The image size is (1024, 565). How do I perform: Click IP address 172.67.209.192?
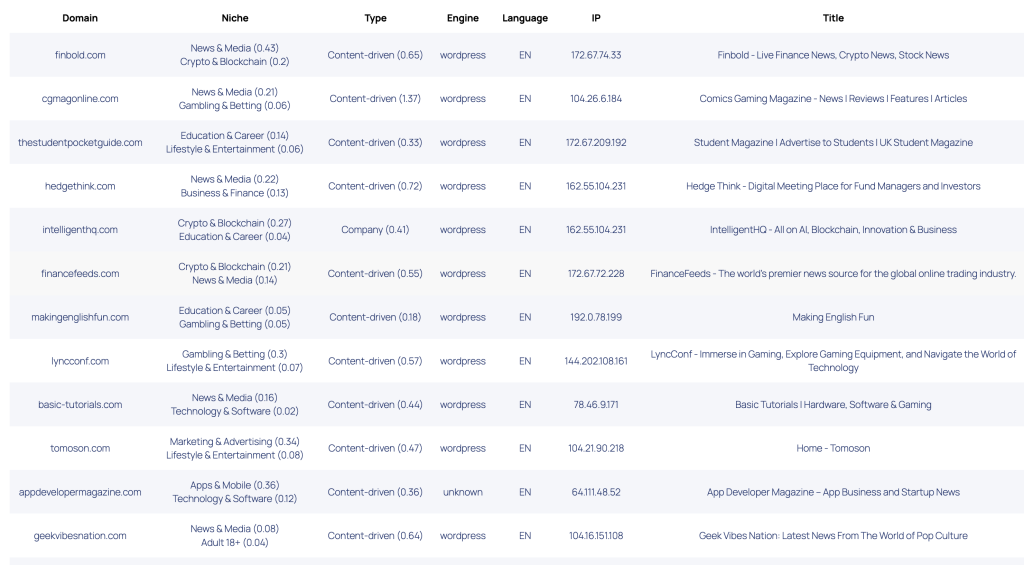[596, 142]
